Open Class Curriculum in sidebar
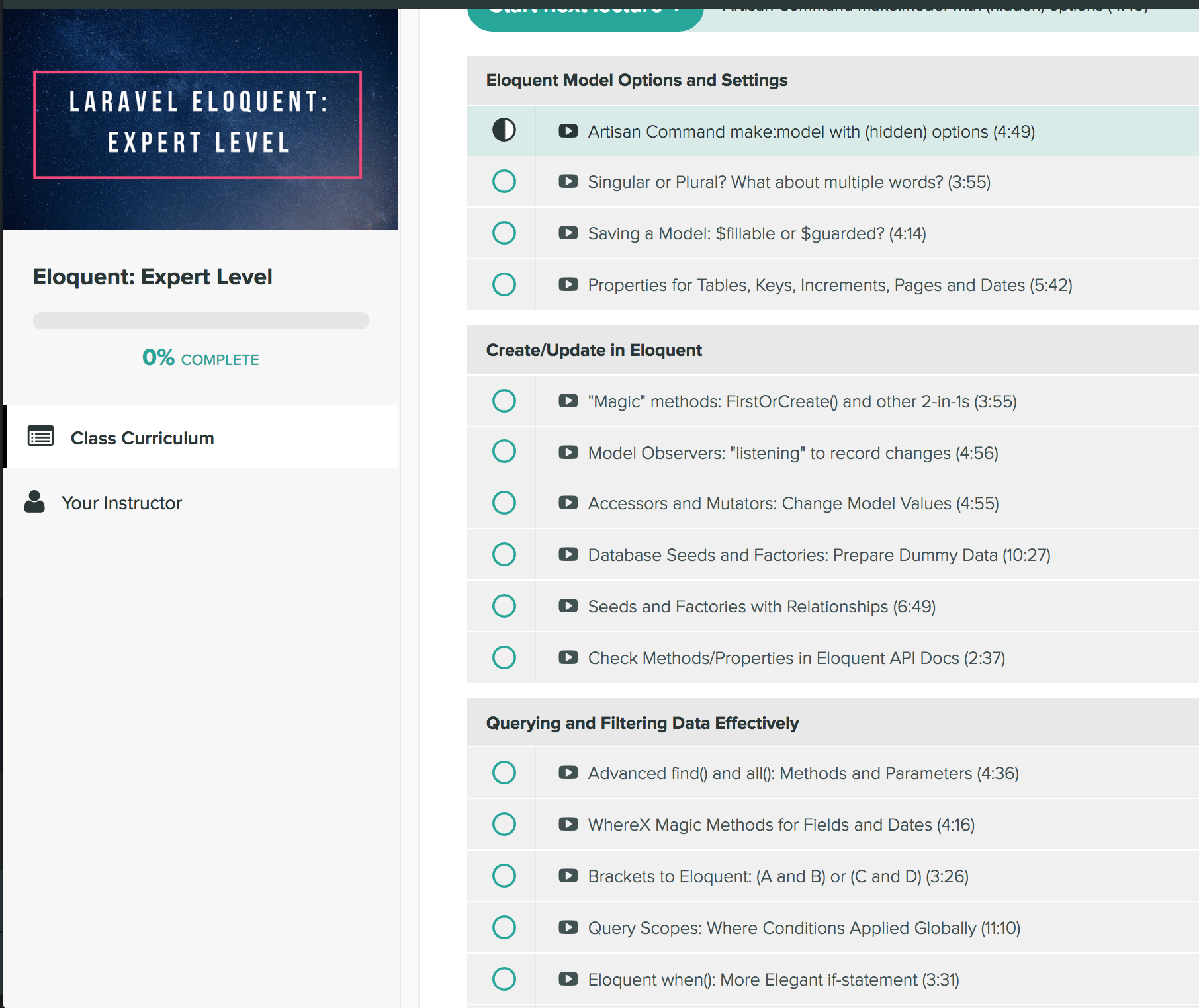 (x=201, y=437)
